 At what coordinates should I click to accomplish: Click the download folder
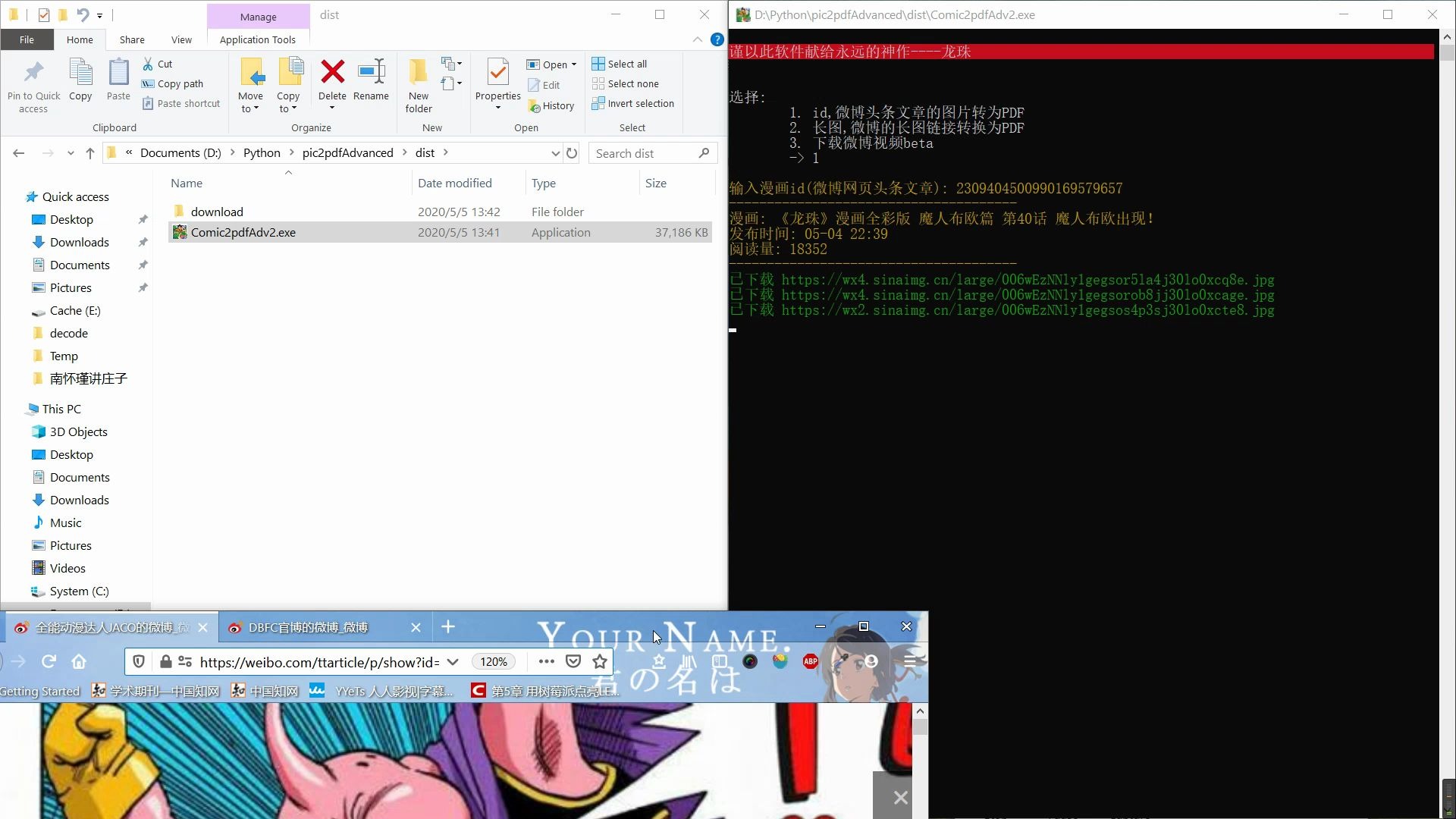pyautogui.click(x=217, y=211)
